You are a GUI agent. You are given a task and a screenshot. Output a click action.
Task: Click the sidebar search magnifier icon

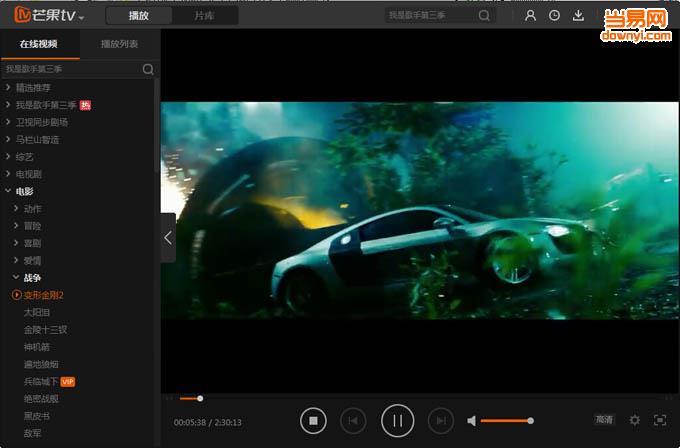pyautogui.click(x=148, y=69)
